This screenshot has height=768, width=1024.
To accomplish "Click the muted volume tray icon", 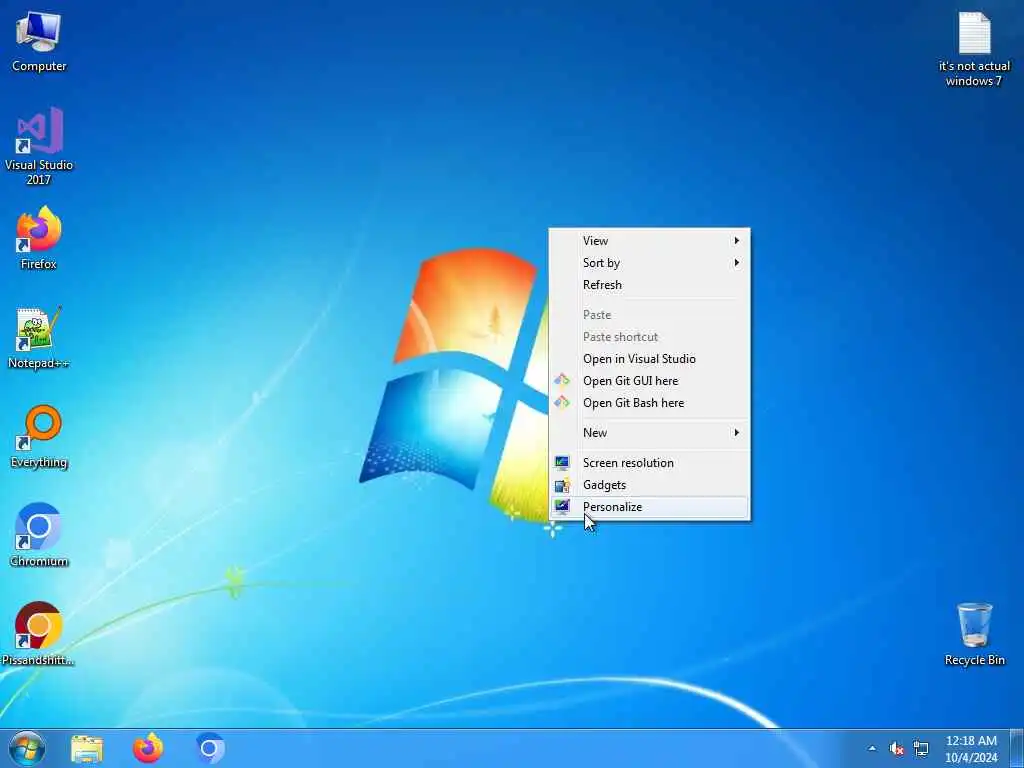I will (x=897, y=748).
